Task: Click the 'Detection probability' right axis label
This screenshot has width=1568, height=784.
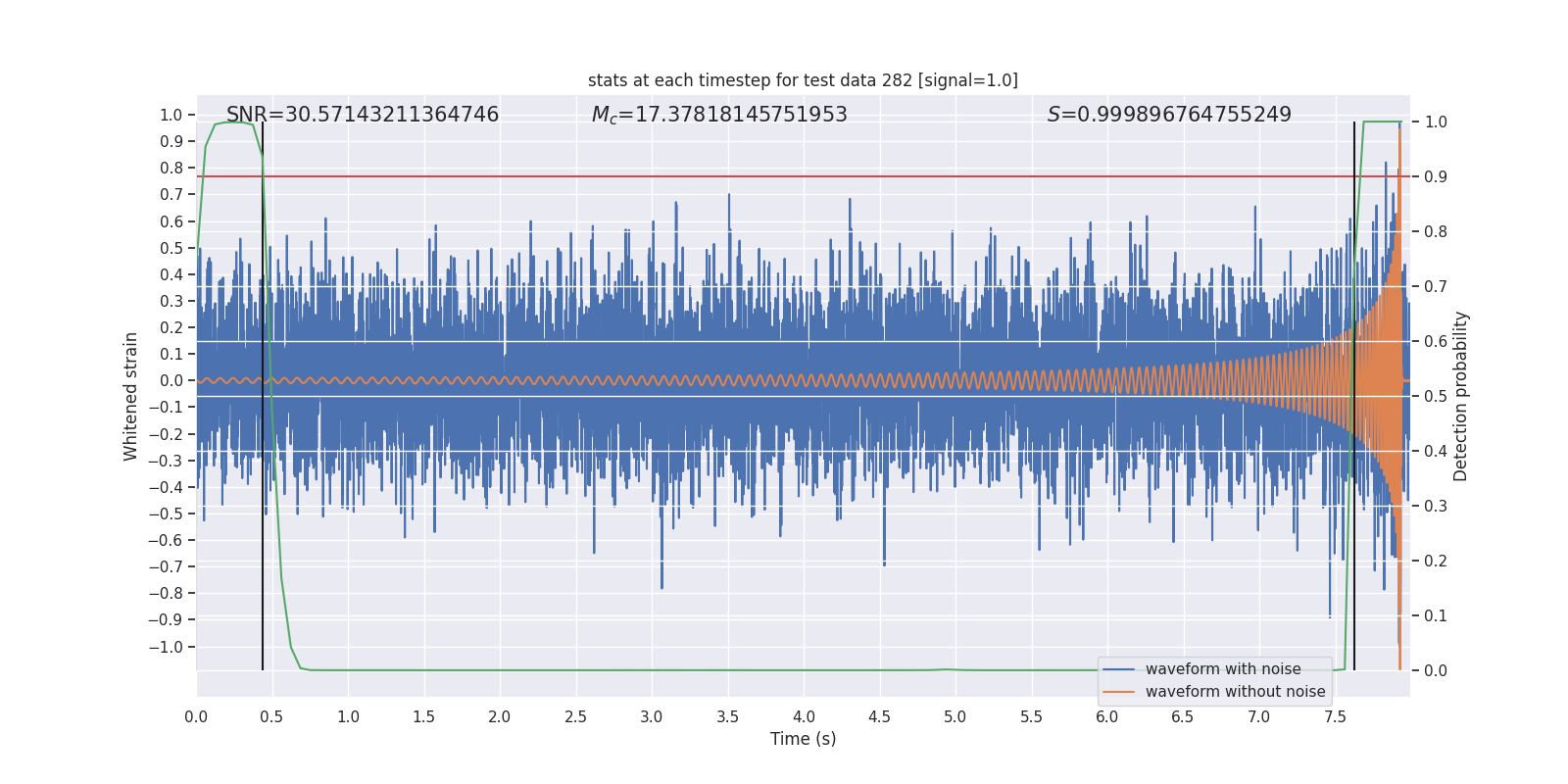Action: point(1461,396)
